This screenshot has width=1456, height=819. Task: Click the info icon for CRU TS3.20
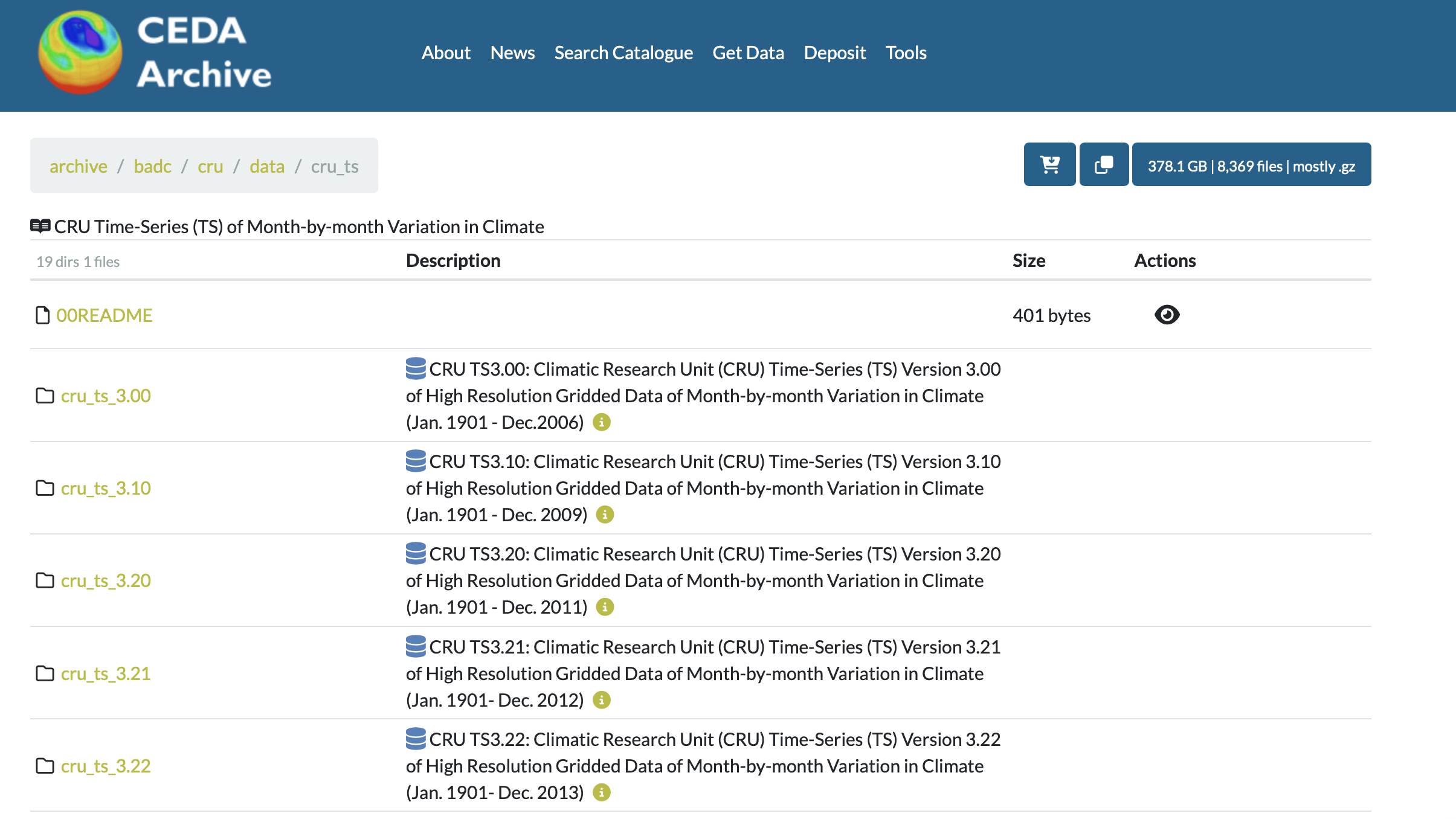605,607
